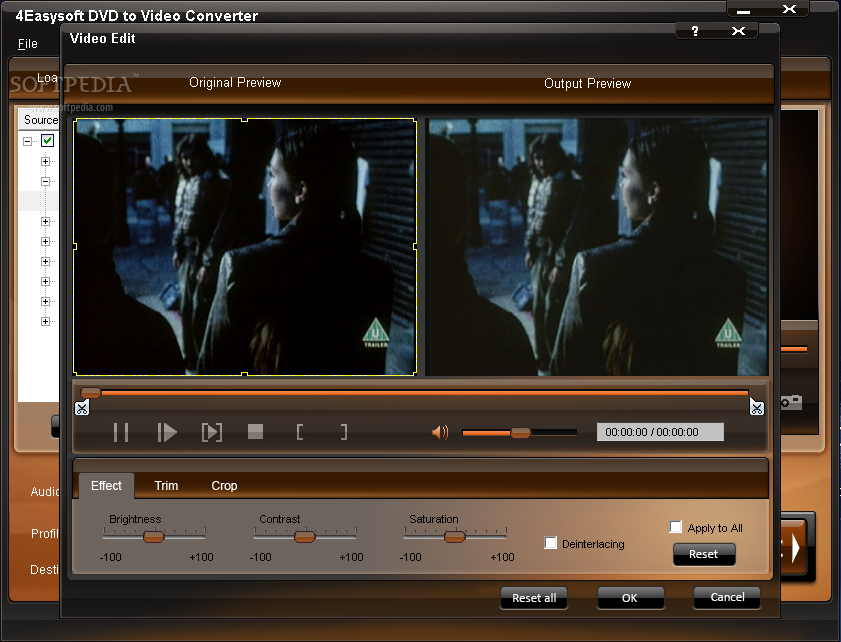Viewport: 841px width, 642px height.
Task: Stop the video playback
Action: coord(255,432)
